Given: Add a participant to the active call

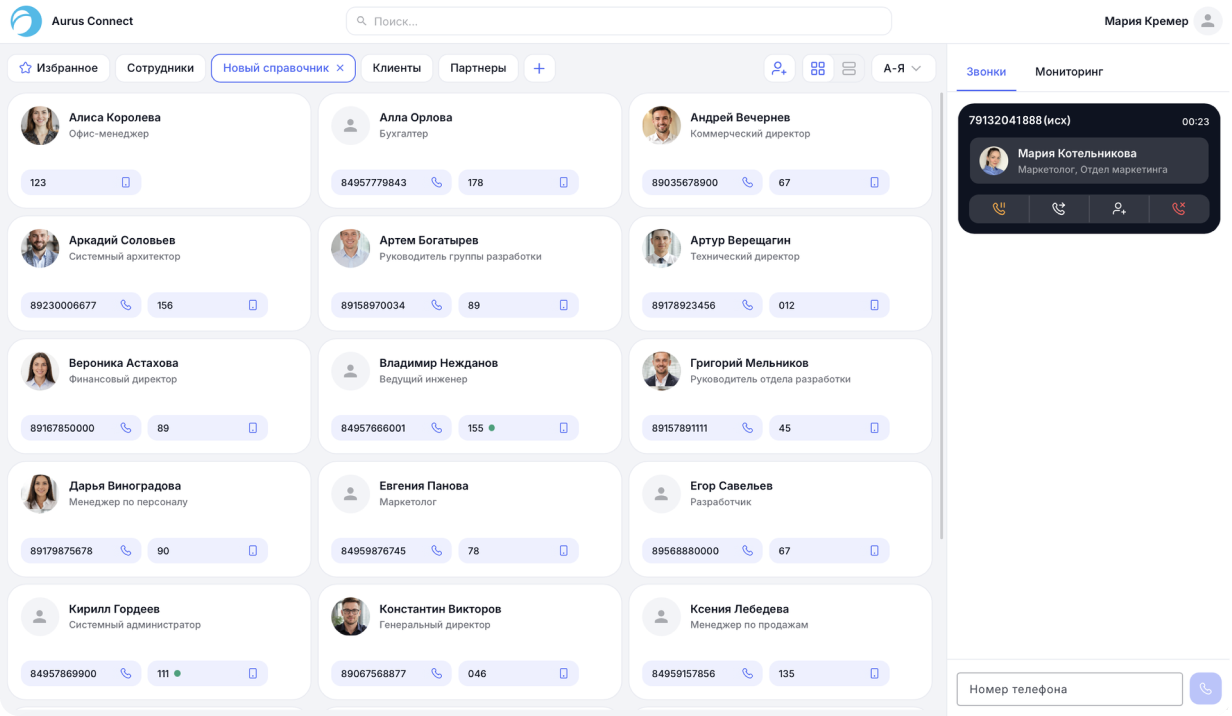Looking at the screenshot, I should pos(1119,209).
